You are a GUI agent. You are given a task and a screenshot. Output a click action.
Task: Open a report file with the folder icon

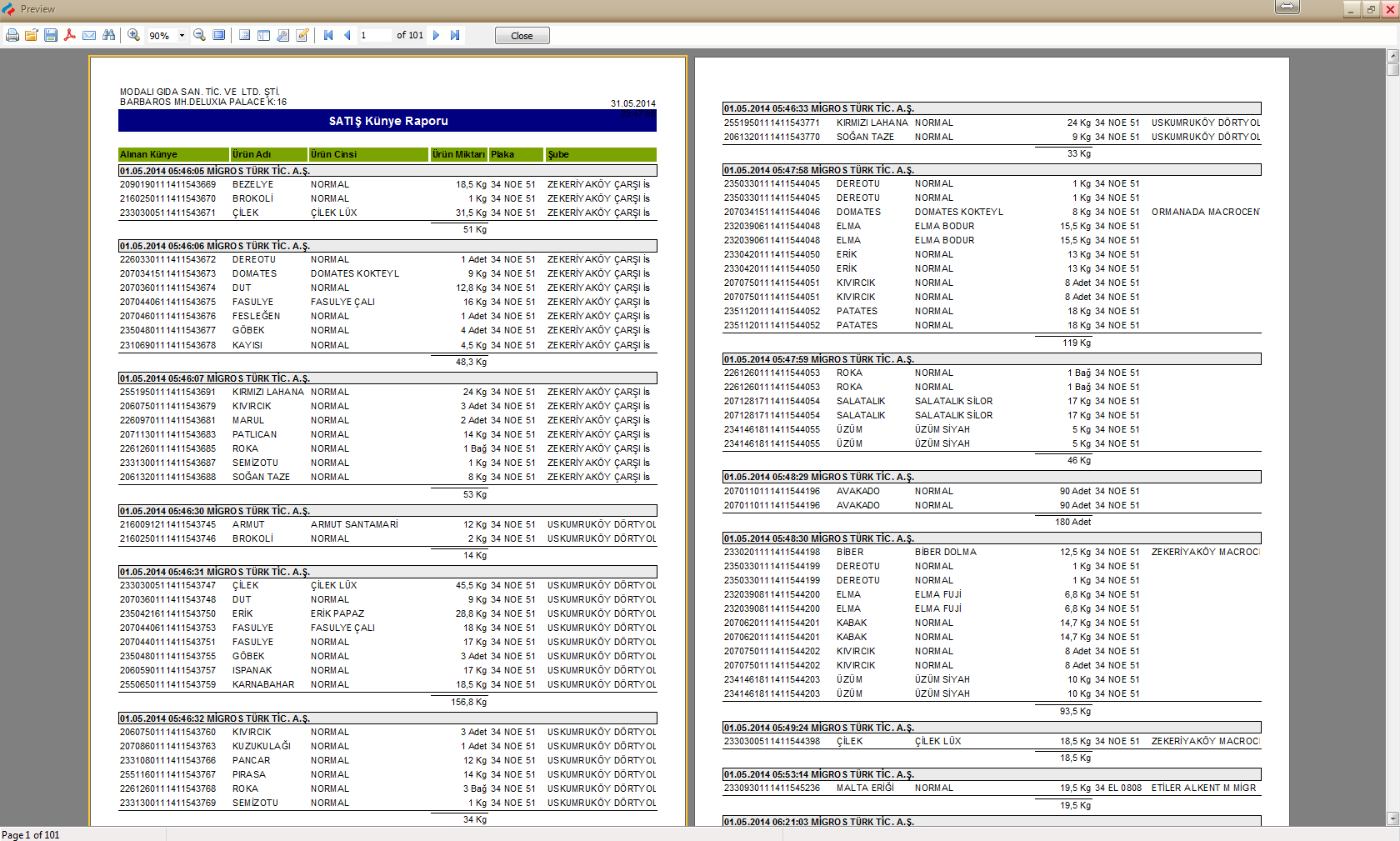coord(32,35)
